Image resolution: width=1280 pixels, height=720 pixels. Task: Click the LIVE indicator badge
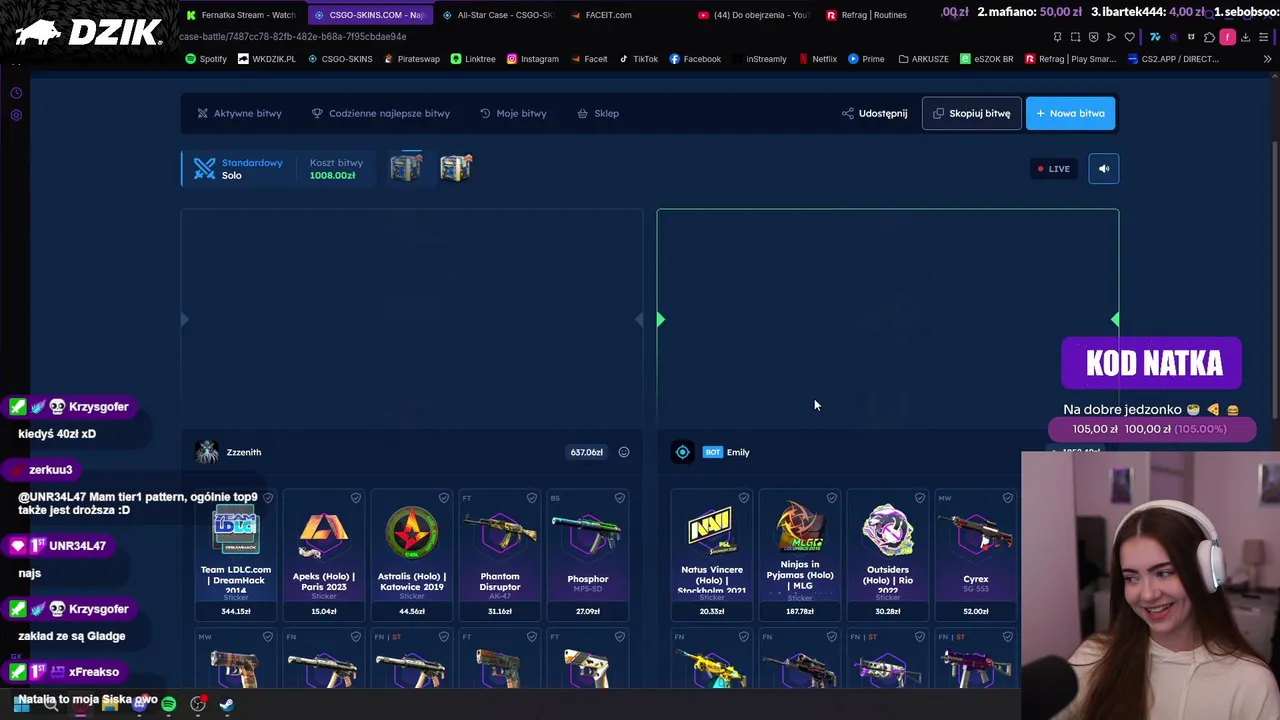point(1053,168)
